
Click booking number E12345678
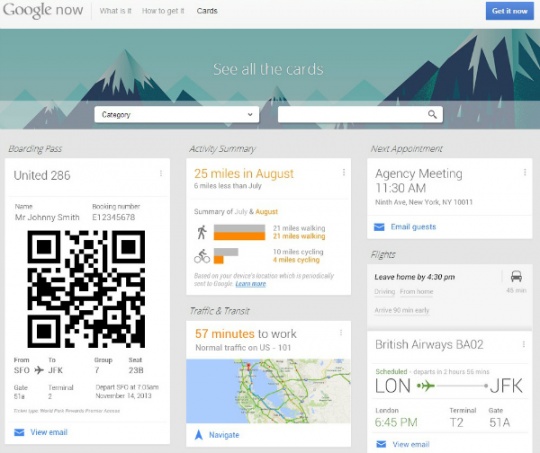(114, 217)
